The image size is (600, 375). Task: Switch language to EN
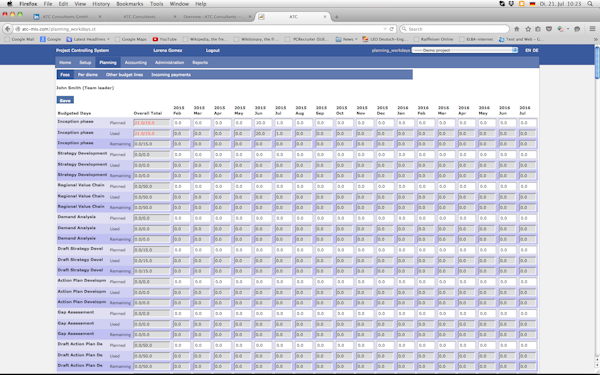coord(528,50)
